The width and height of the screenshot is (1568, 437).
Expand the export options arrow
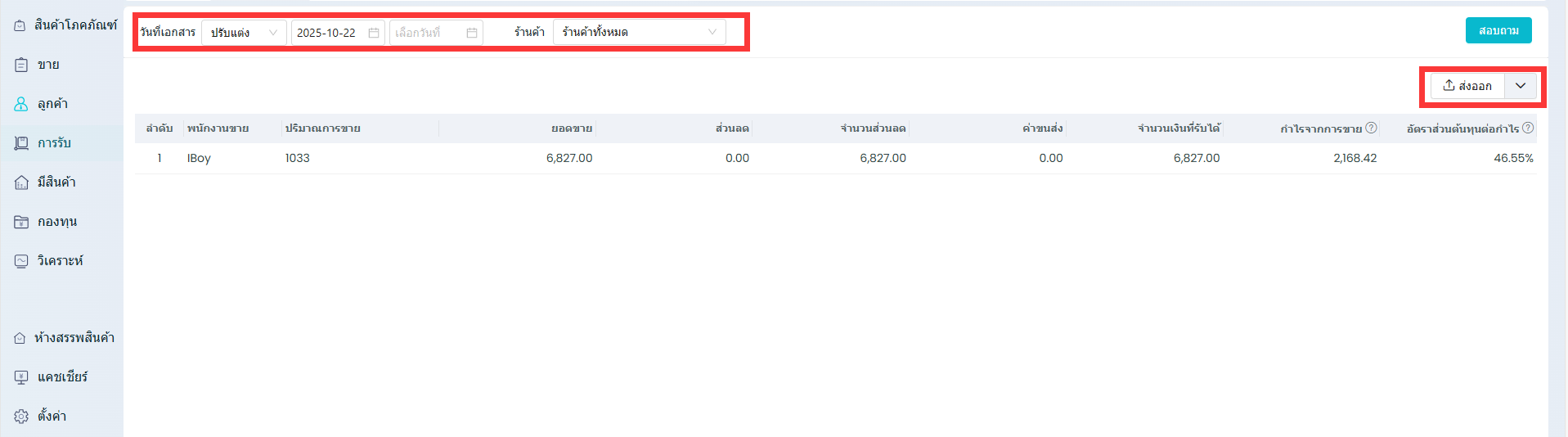pyautogui.click(x=1521, y=86)
